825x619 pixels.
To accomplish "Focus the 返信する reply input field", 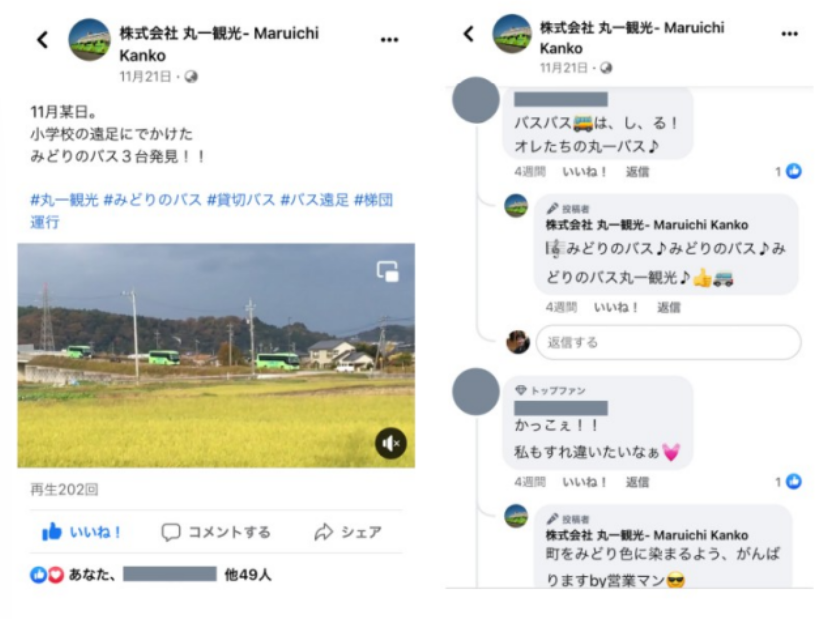I will point(668,343).
